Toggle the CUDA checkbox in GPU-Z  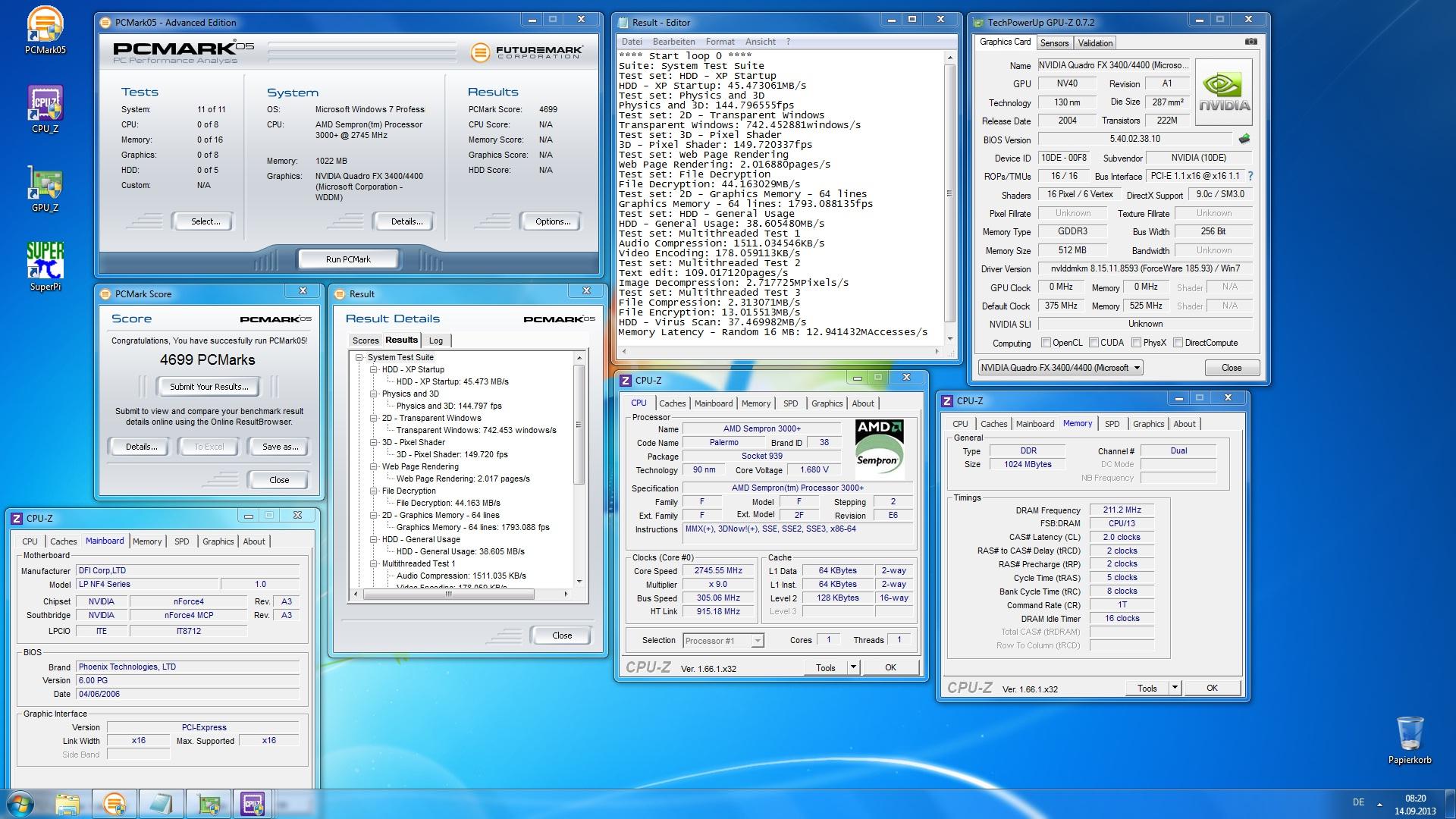[x=1094, y=343]
